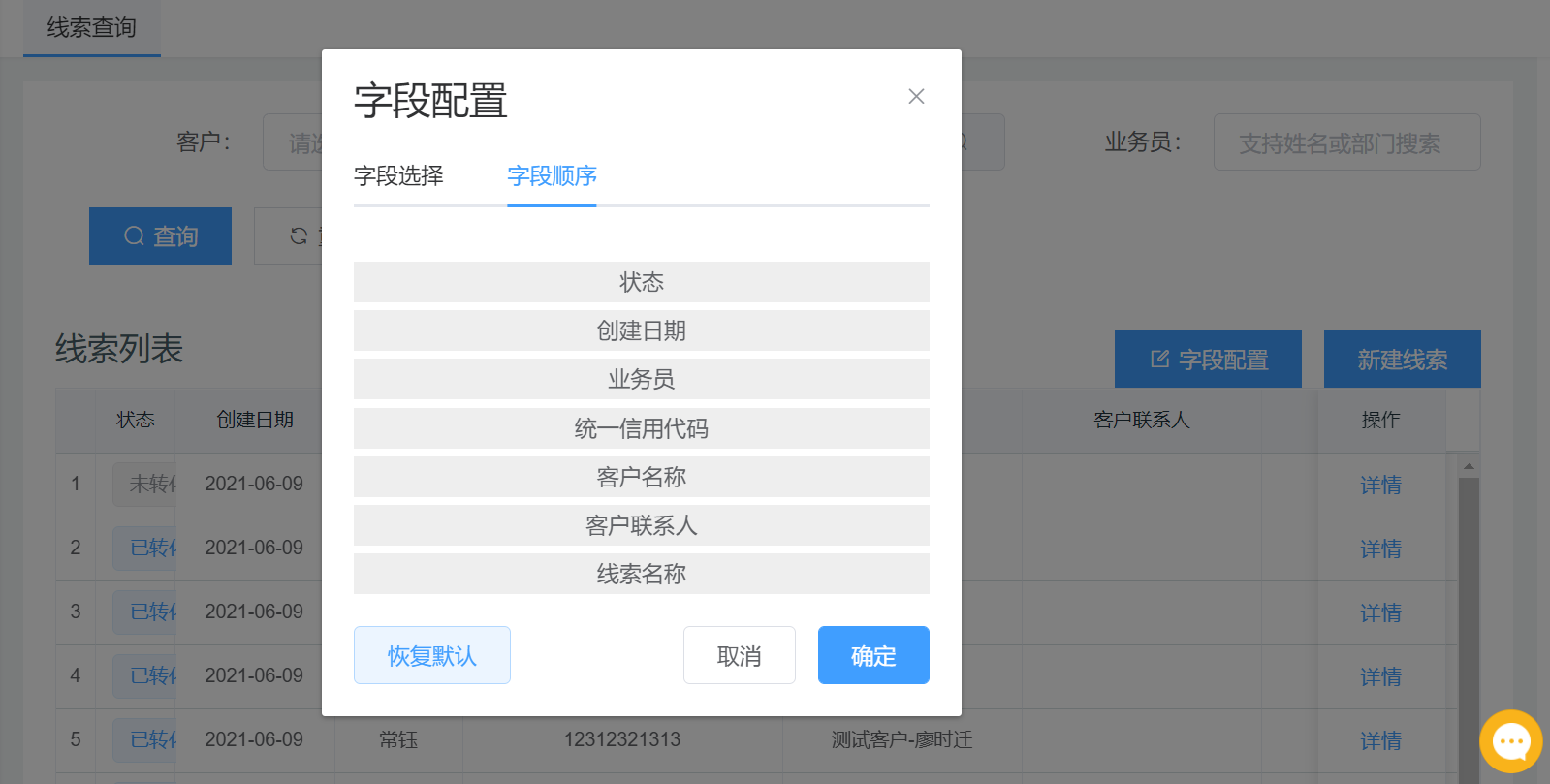Click the 统一信用代码 field row
The height and width of the screenshot is (784, 1550).
coord(641,428)
